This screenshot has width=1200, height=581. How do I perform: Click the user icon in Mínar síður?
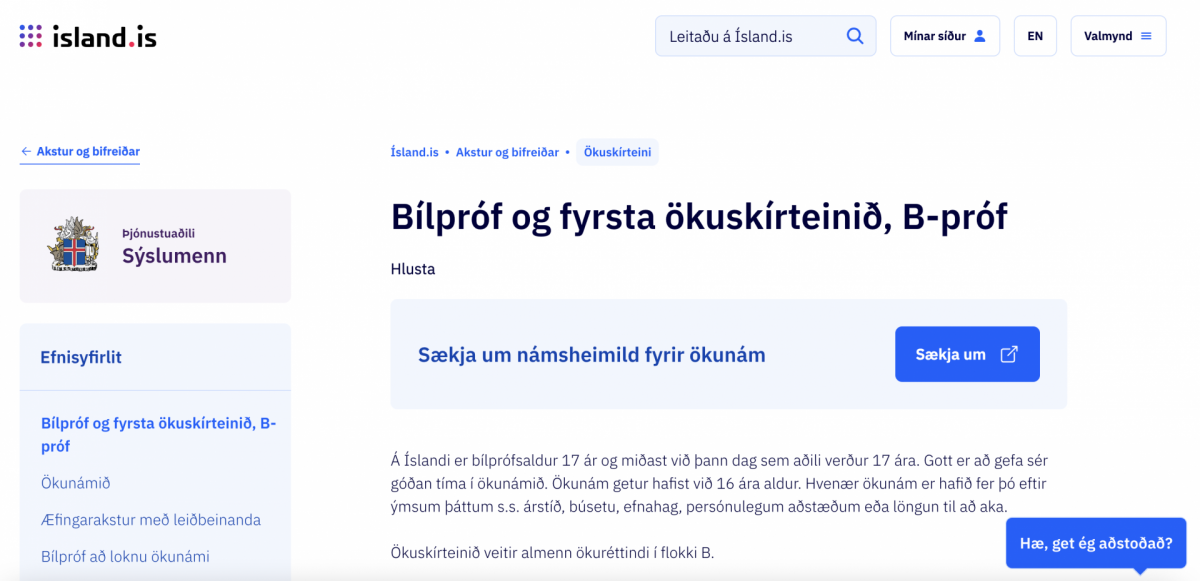click(980, 36)
